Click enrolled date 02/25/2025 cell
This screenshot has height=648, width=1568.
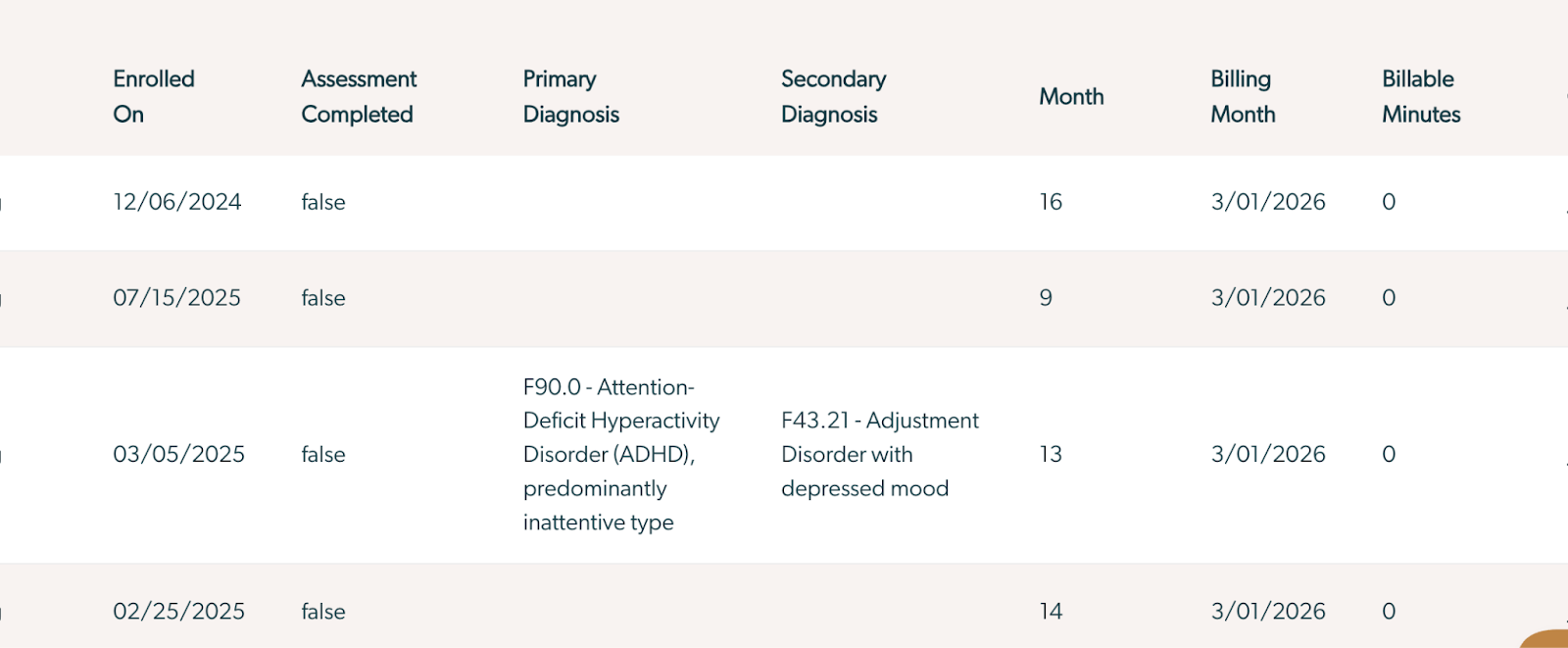click(x=179, y=611)
